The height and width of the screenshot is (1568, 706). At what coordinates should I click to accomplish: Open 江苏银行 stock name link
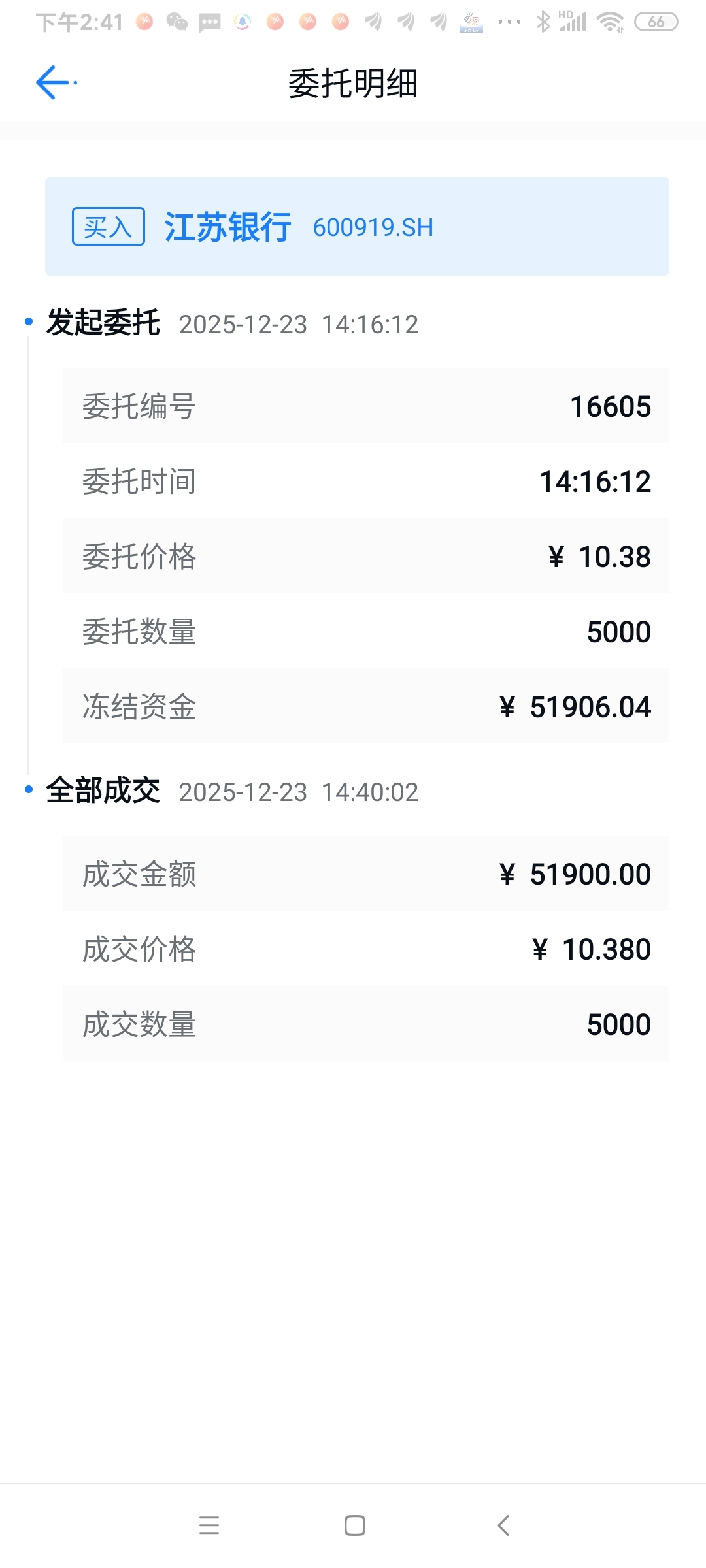click(227, 227)
